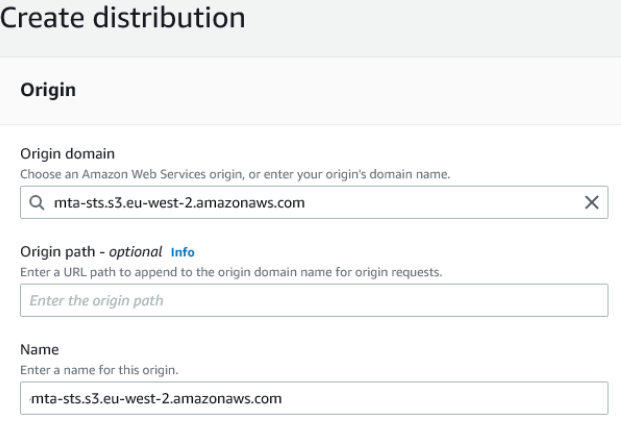The height and width of the screenshot is (423, 621).
Task: Open the Info link next to Origin path
Action: (x=183, y=252)
